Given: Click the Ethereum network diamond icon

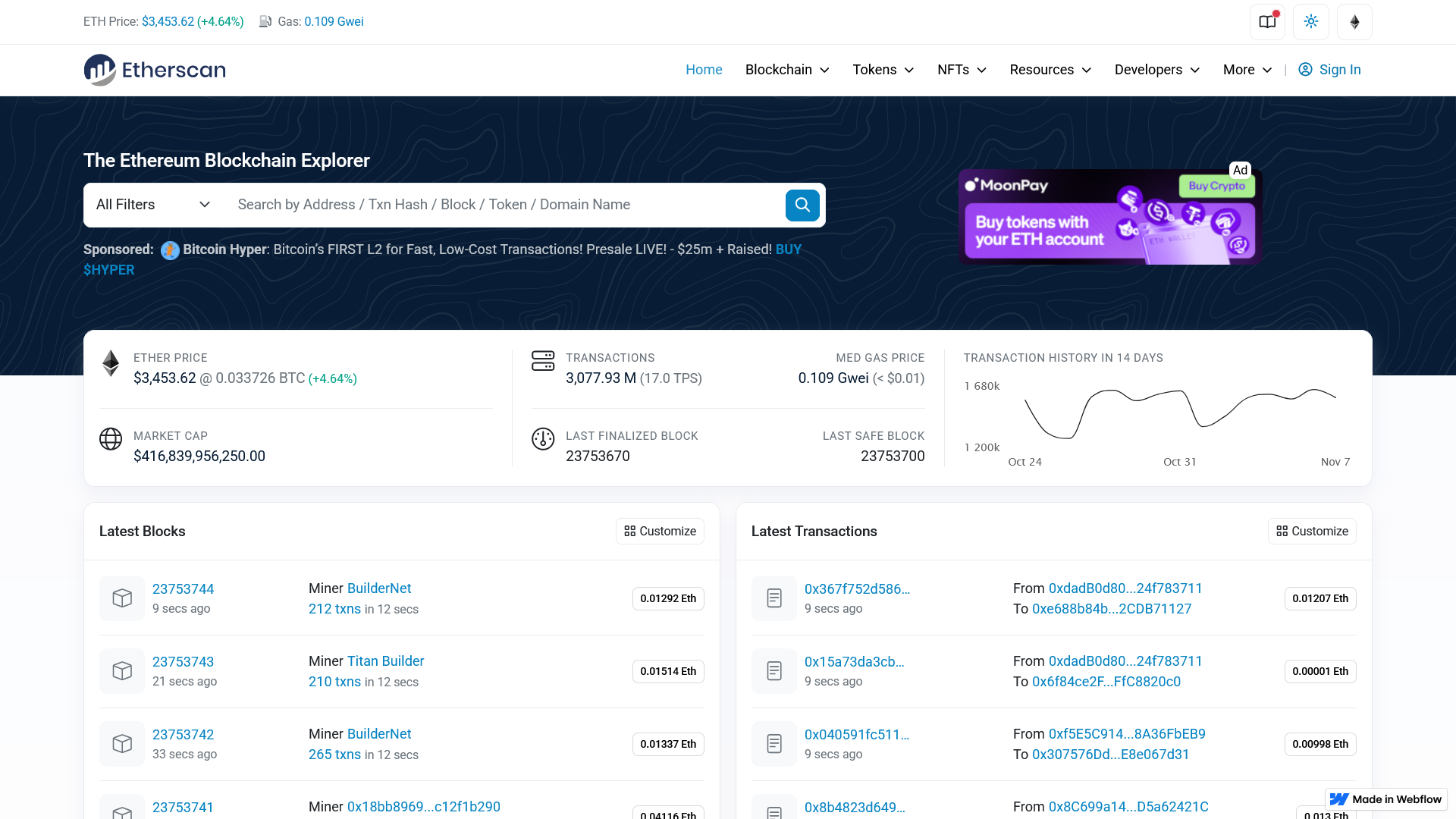Looking at the screenshot, I should pyautogui.click(x=1354, y=22).
